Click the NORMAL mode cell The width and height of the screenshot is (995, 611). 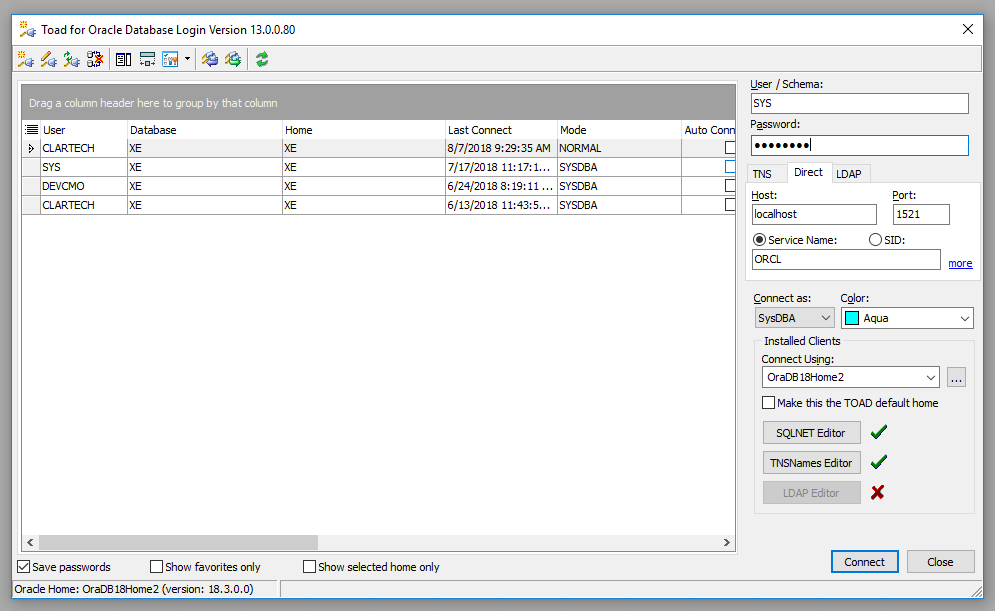pyautogui.click(x=619, y=148)
